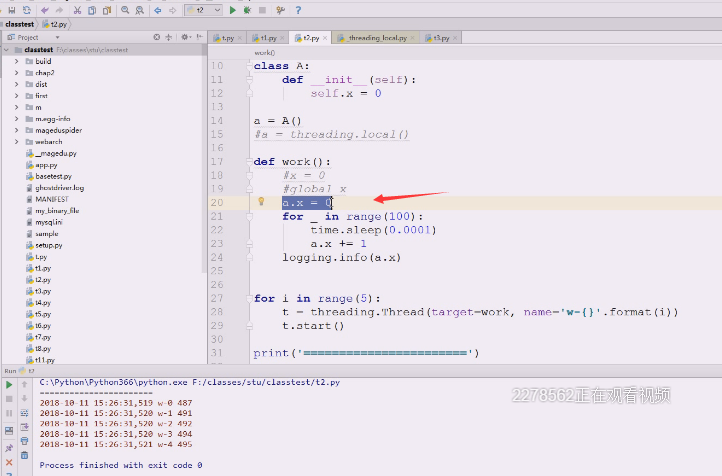Open the t2 run configuration dropdown
This screenshot has height=476, width=722.
tap(204, 10)
